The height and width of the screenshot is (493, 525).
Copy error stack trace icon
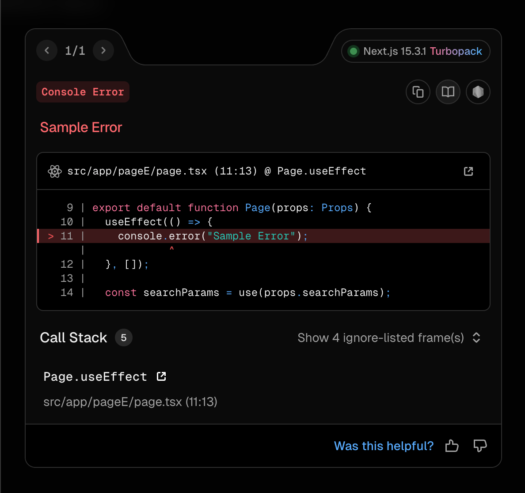pyautogui.click(x=418, y=92)
